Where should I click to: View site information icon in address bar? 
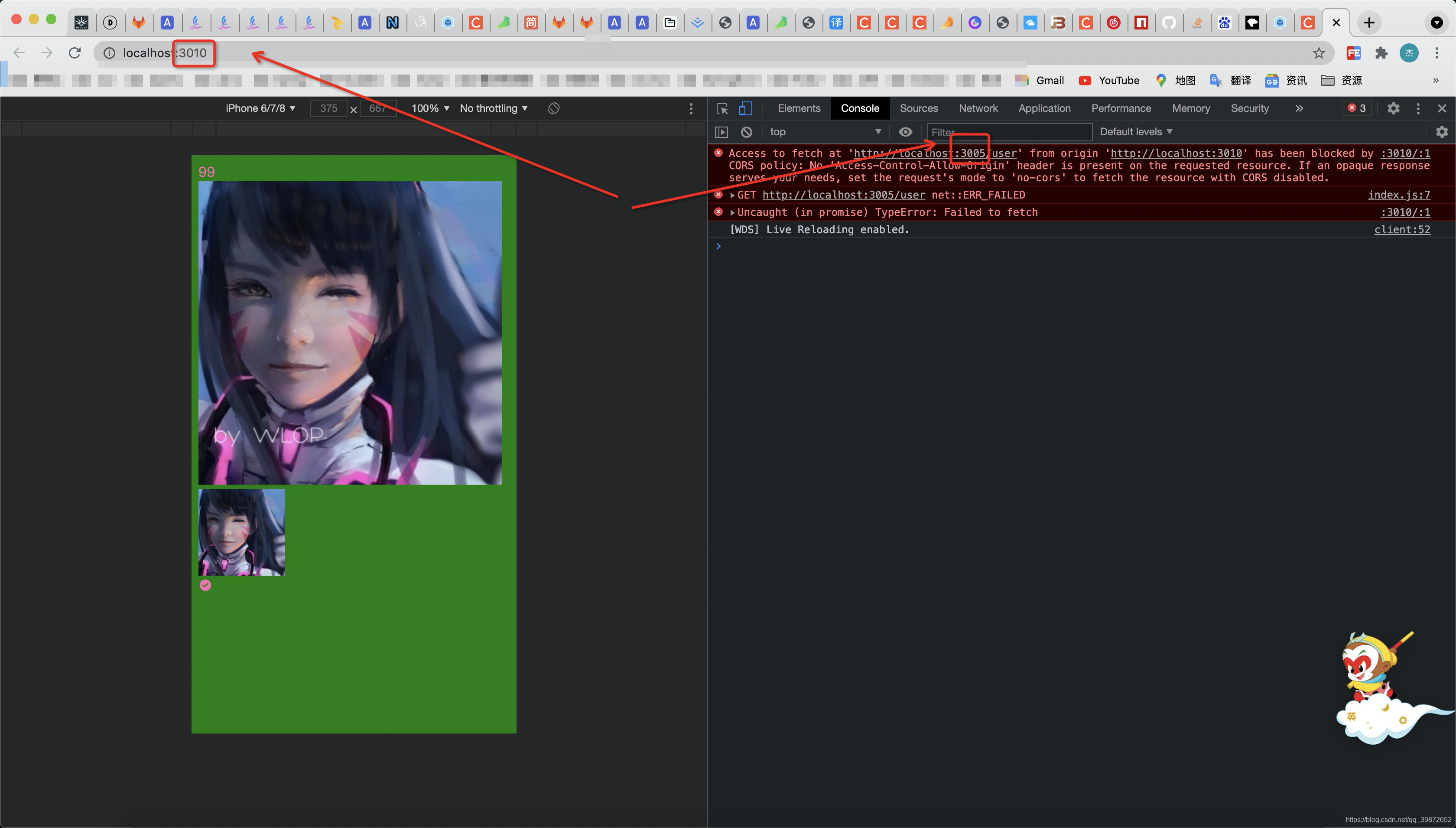pos(109,53)
